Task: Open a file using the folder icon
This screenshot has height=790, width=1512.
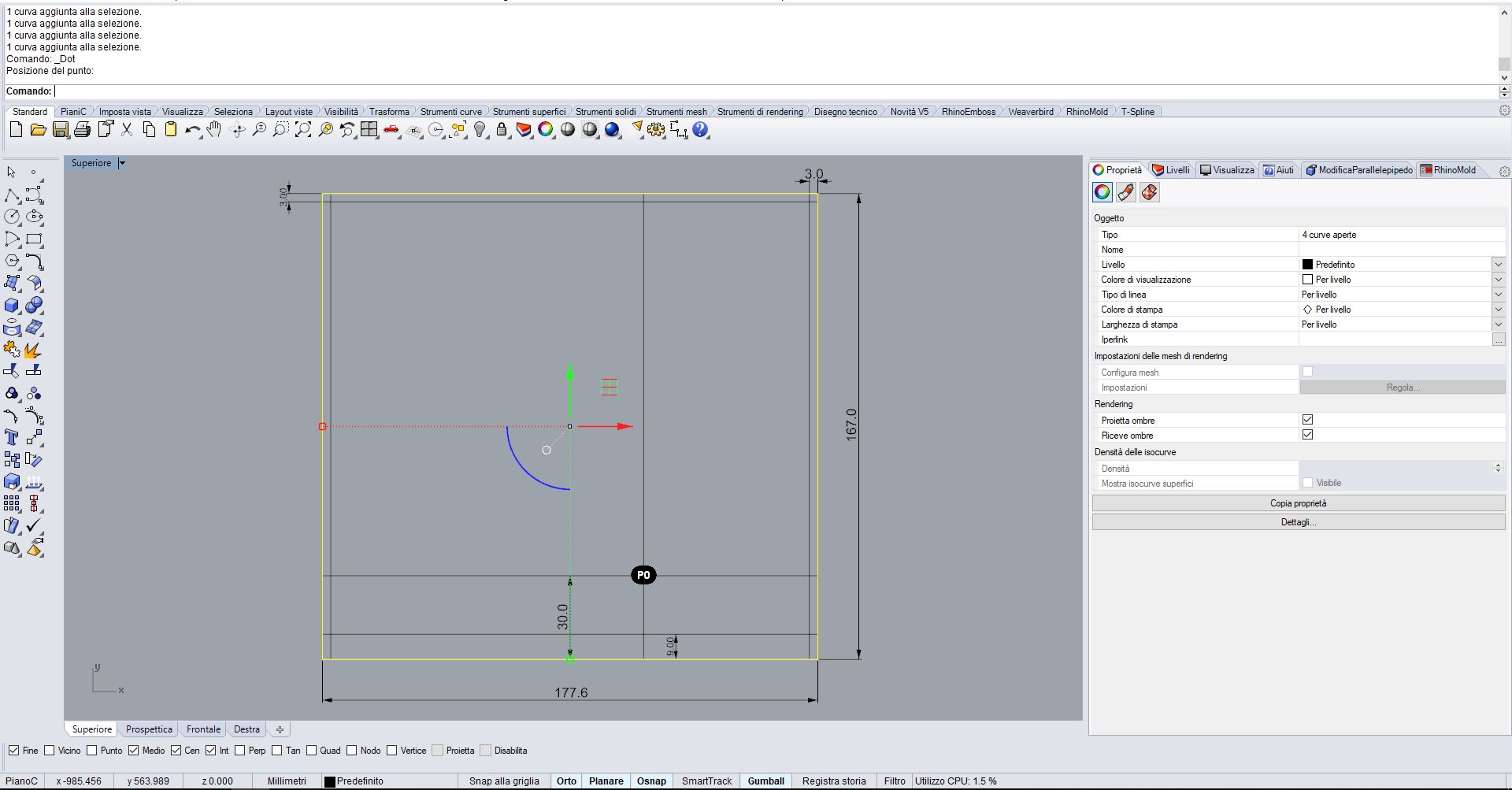Action: 38,130
